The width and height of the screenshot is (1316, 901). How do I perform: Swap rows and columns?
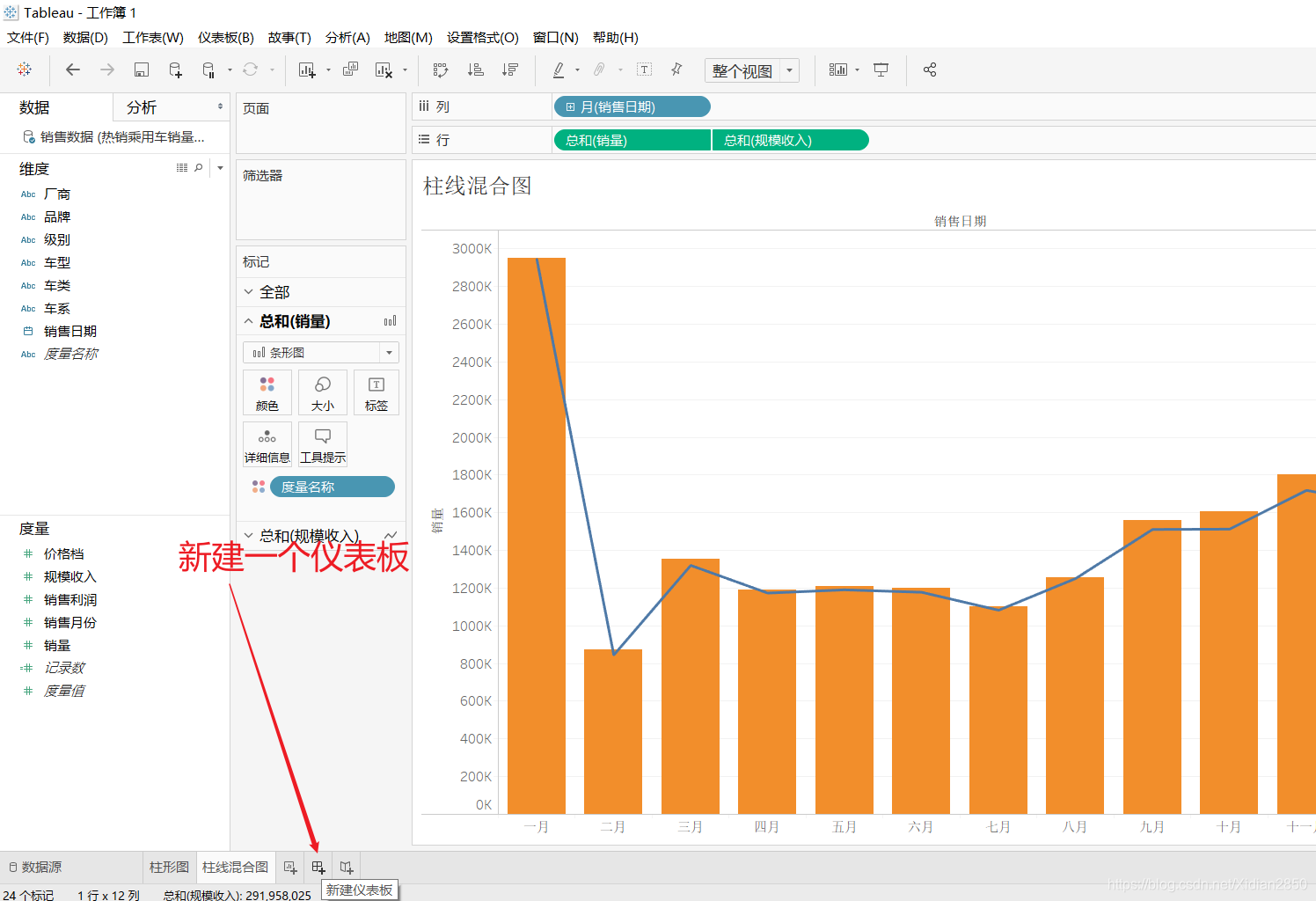click(x=441, y=70)
